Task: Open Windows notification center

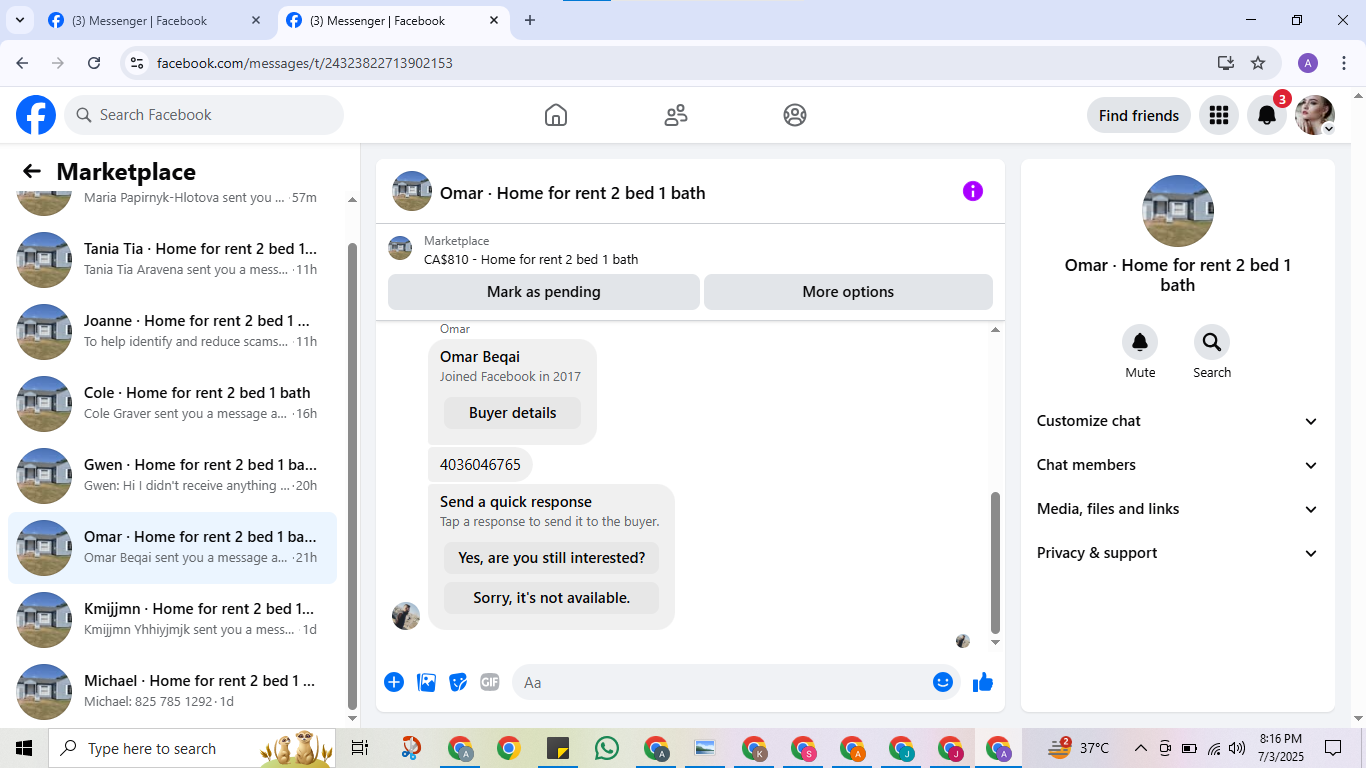Action: coord(1333,748)
